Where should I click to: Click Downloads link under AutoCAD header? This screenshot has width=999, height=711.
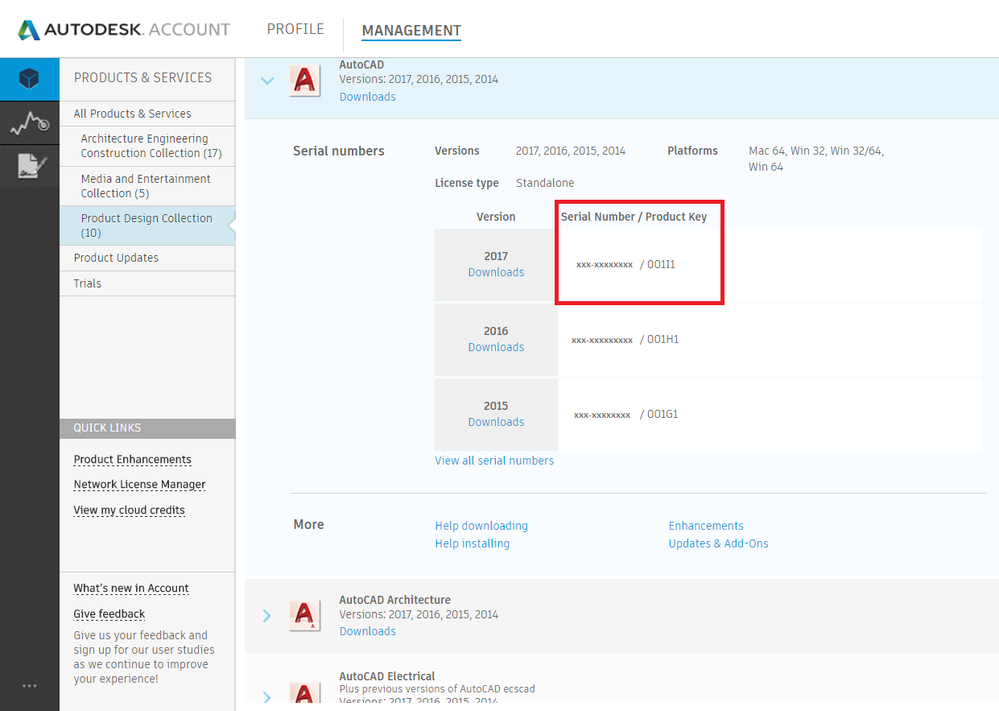368,97
